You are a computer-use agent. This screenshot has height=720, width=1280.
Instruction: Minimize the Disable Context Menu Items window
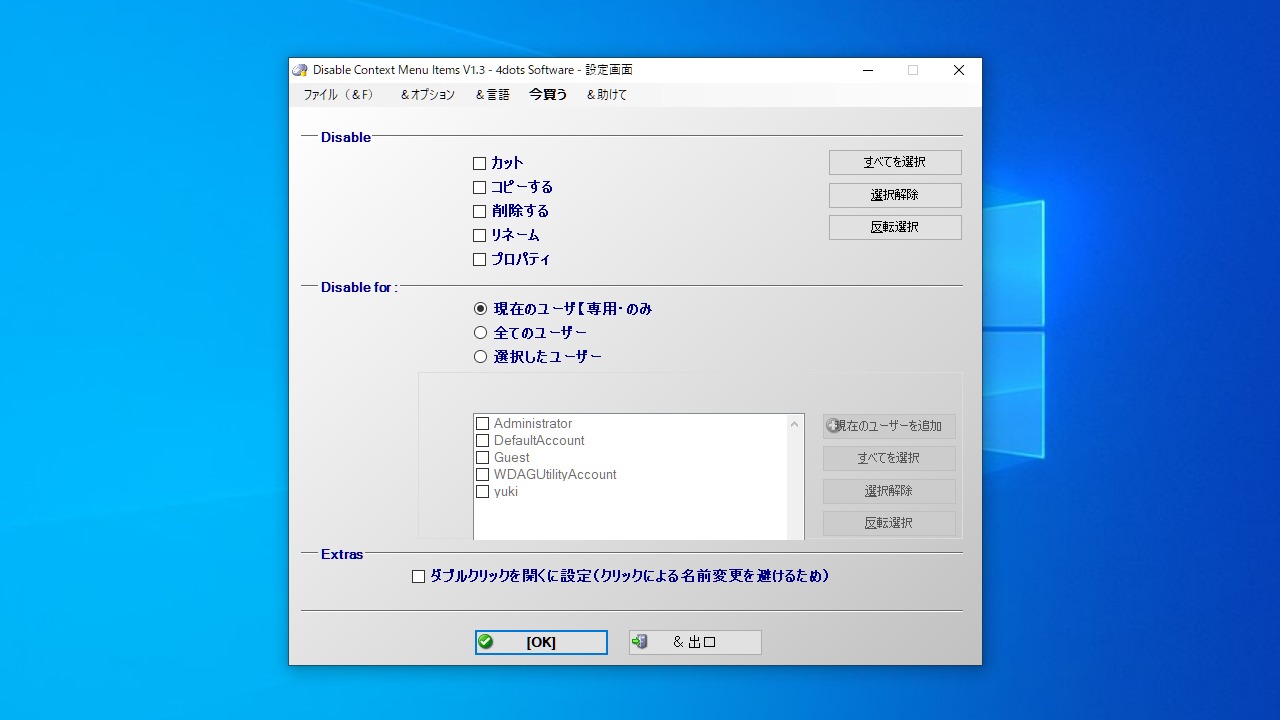tap(867, 70)
